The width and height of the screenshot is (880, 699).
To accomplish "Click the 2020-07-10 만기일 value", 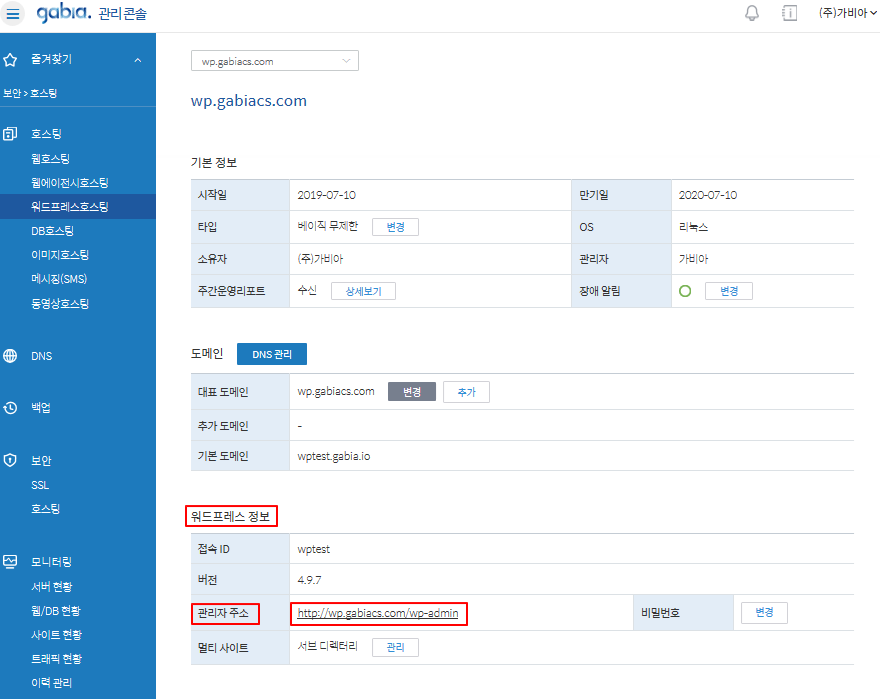I will point(708,195).
